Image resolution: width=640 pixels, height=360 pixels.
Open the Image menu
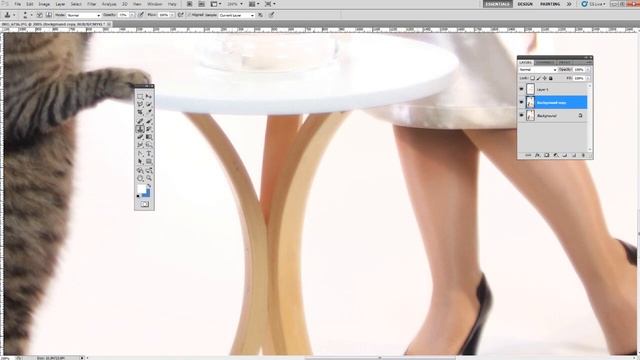click(44, 4)
